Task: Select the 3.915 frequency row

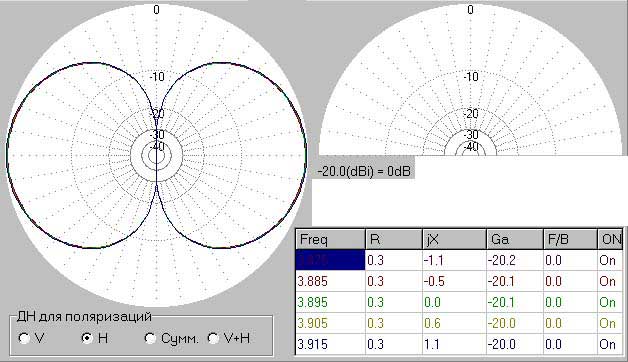Action: click(x=459, y=344)
